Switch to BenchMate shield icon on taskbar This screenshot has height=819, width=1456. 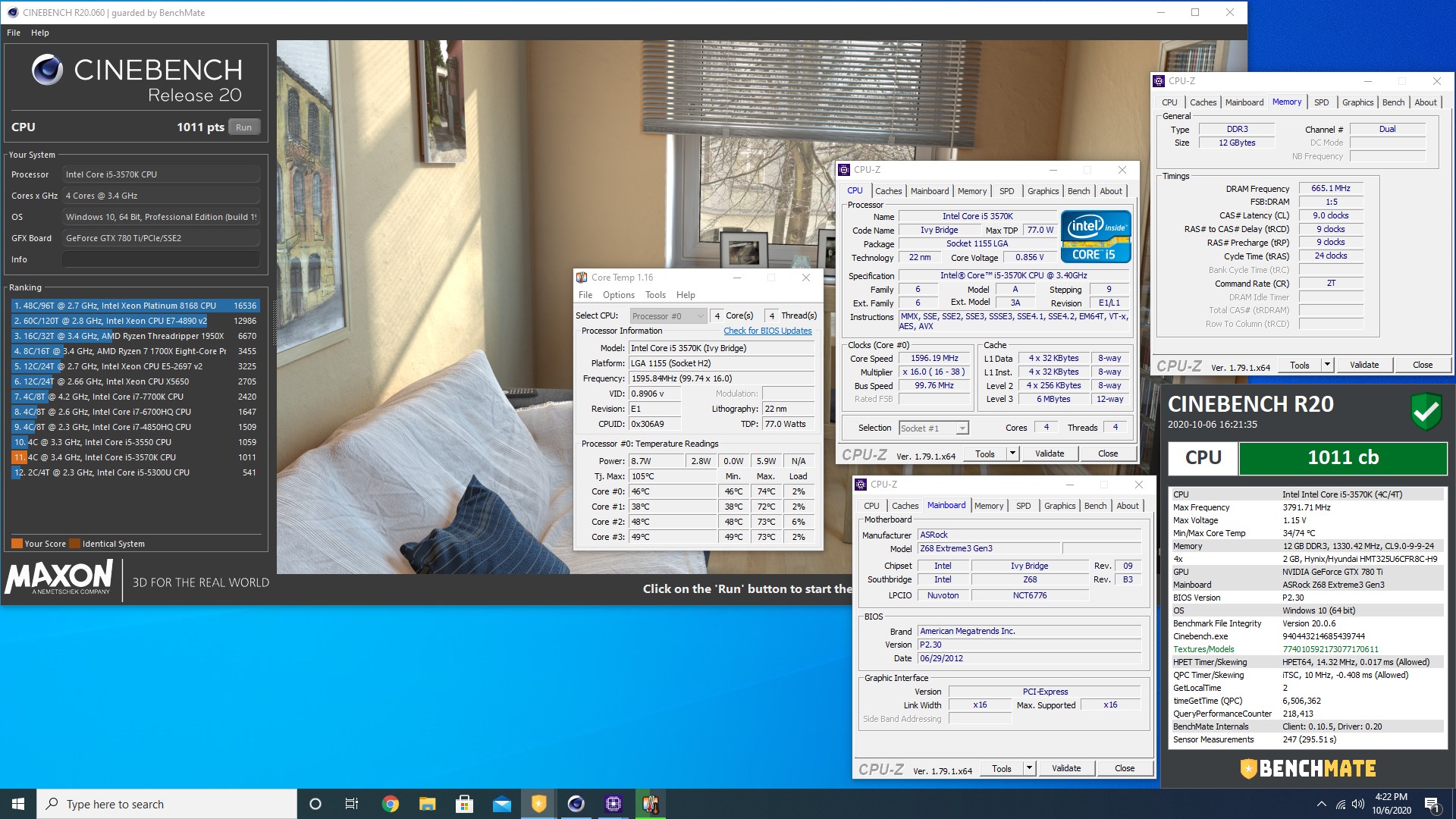tap(538, 804)
